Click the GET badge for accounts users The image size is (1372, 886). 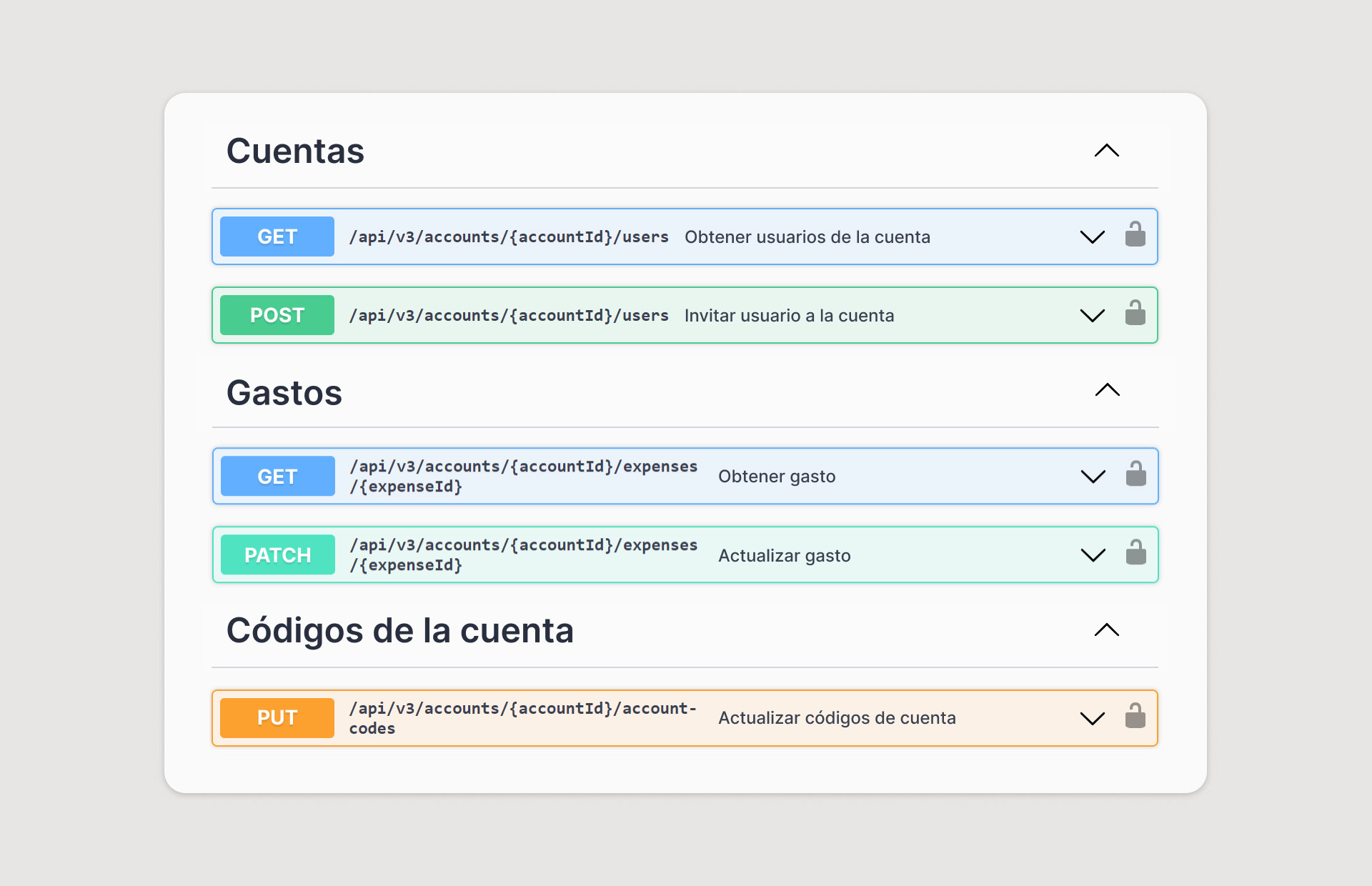277,237
